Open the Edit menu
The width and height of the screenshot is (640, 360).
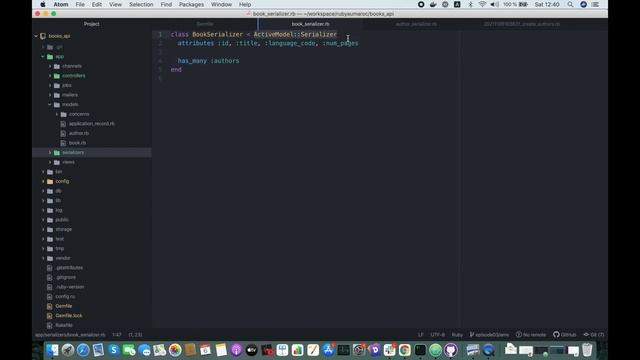[x=97, y=4]
